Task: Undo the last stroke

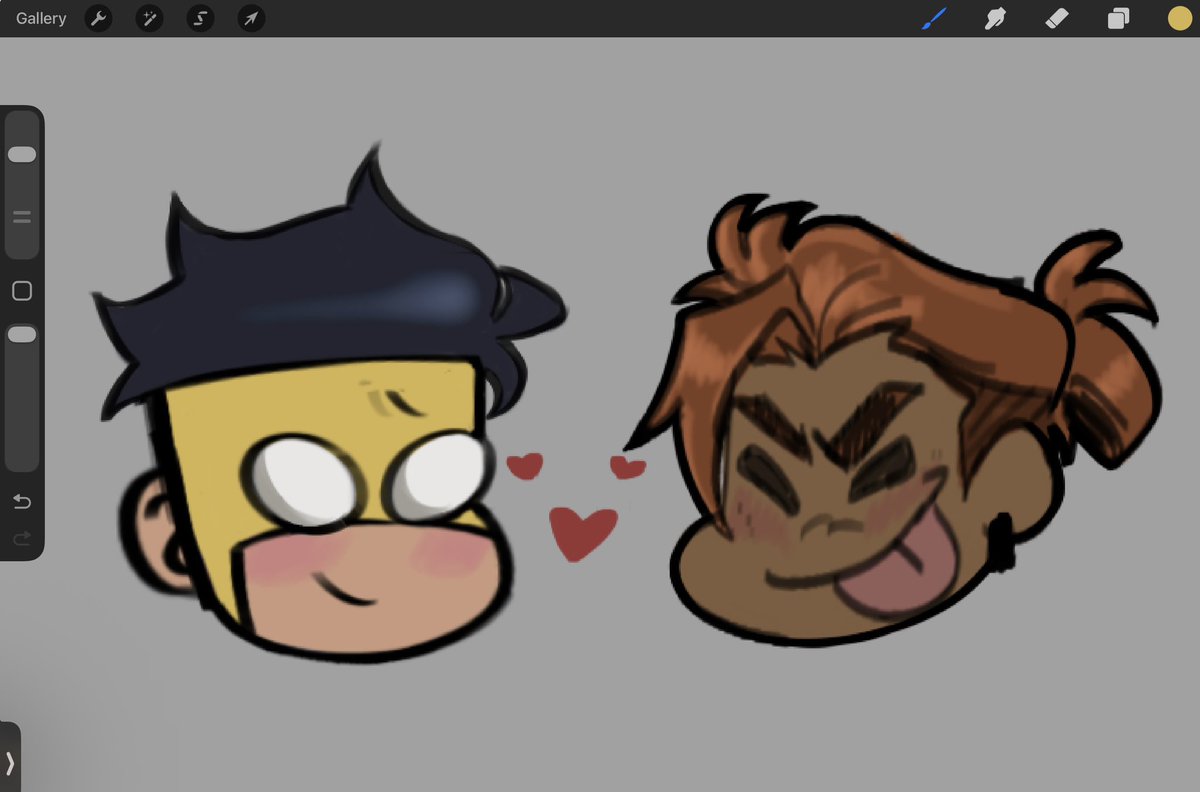Action: tap(22, 501)
